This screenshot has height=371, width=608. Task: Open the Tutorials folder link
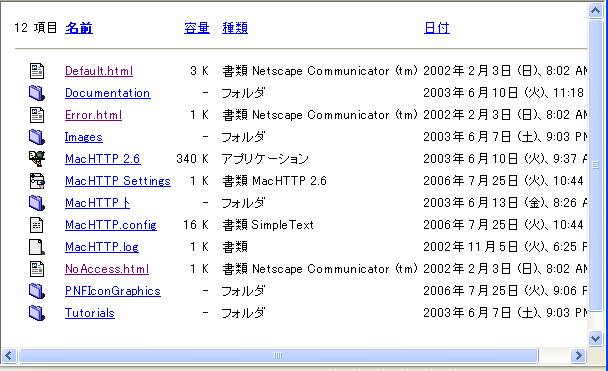(90, 313)
